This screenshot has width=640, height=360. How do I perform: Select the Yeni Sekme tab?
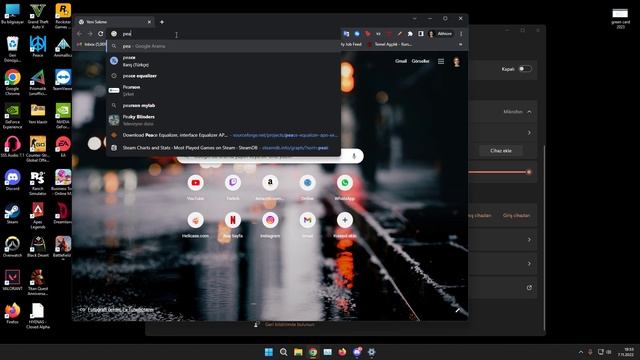point(115,22)
